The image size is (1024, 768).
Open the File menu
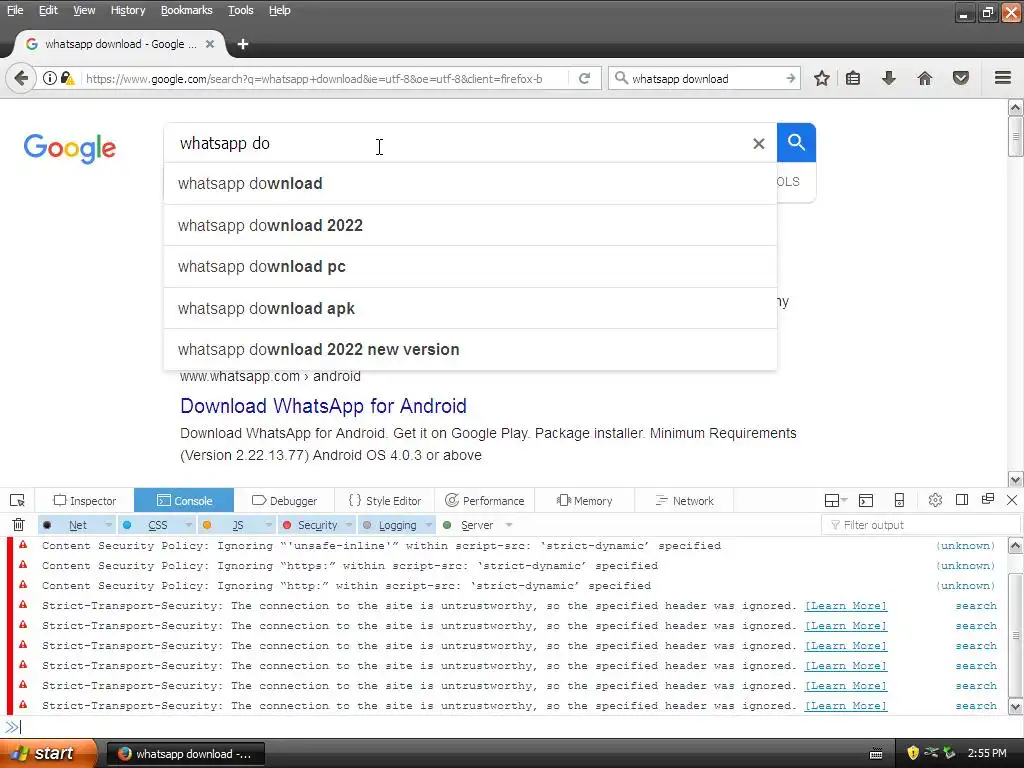15,10
